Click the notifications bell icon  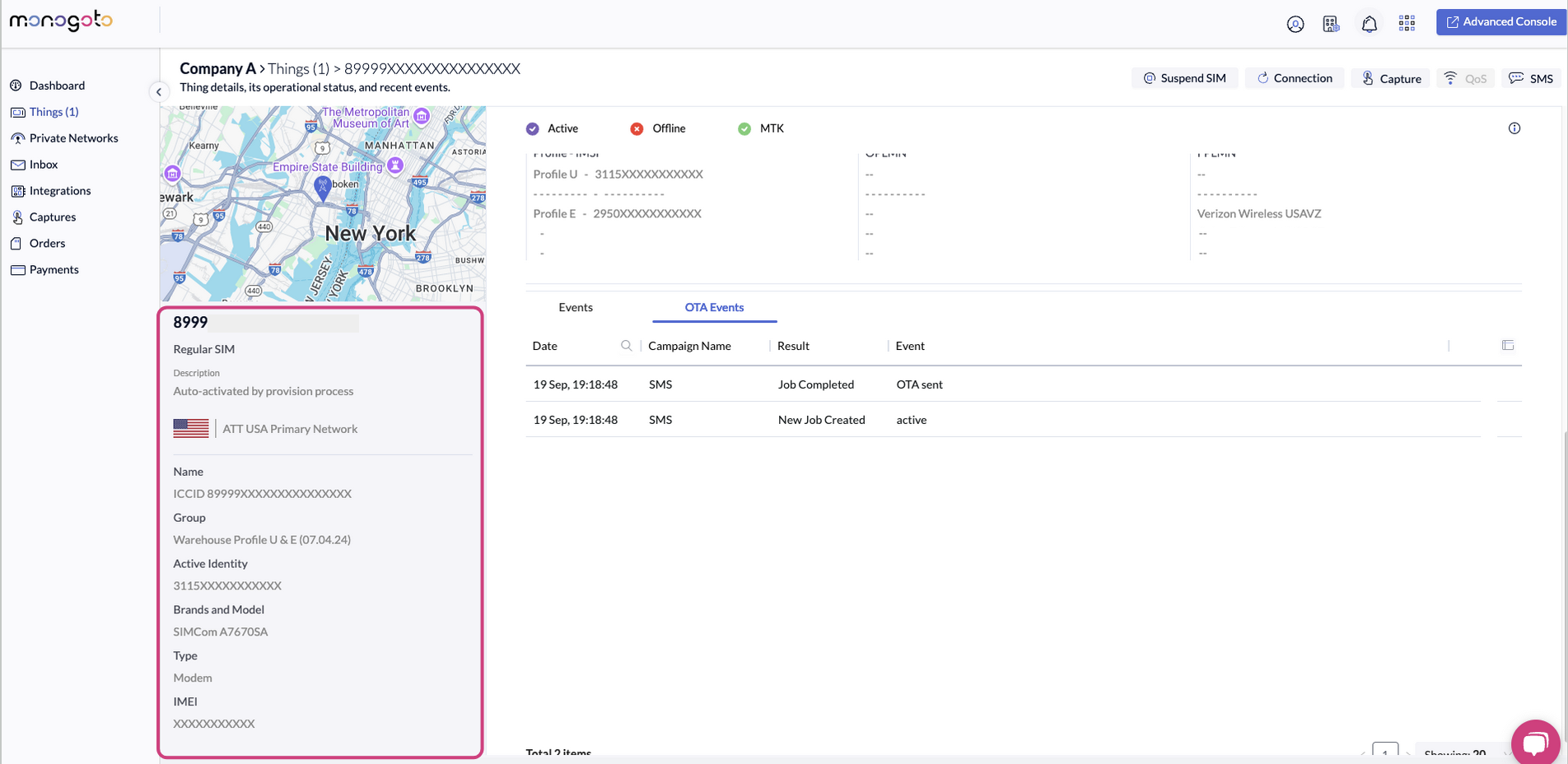tap(1369, 24)
